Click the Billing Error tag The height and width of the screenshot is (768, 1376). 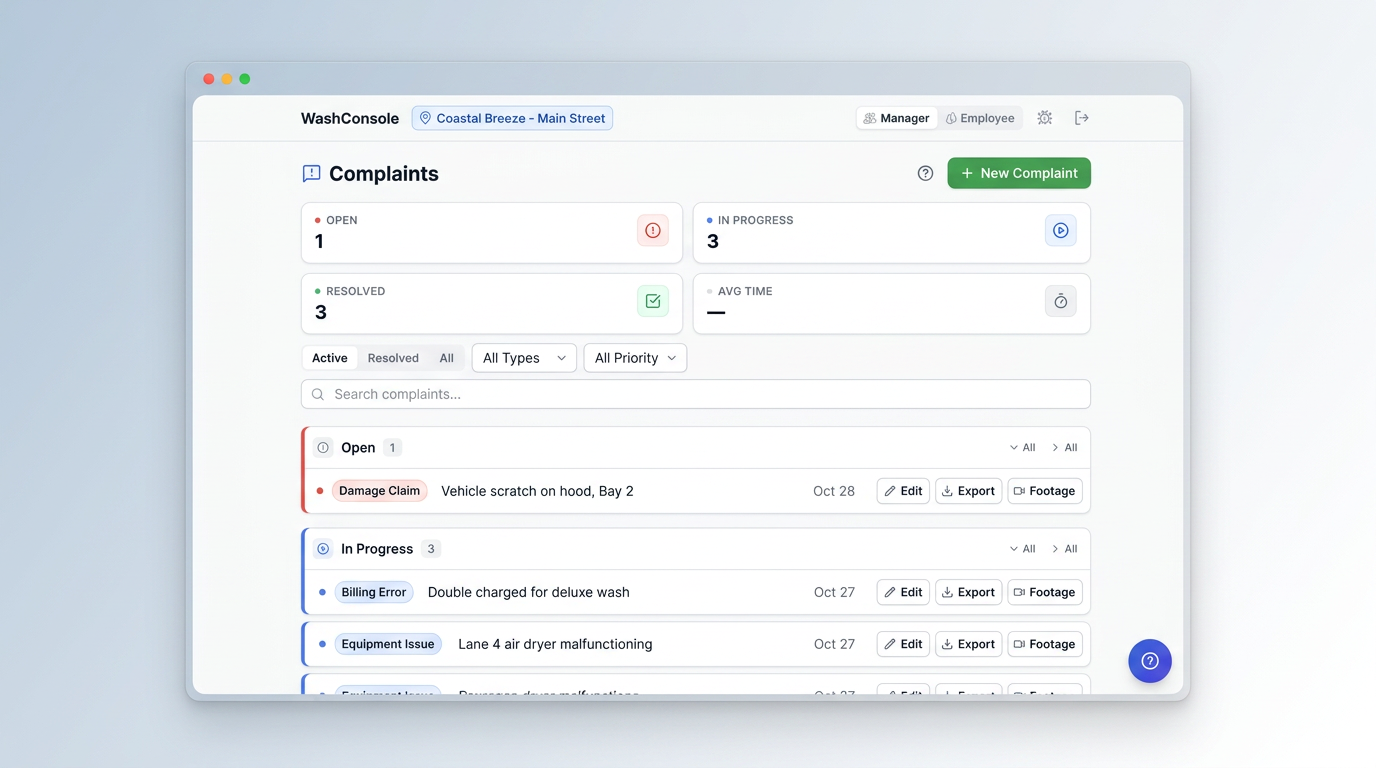374,592
